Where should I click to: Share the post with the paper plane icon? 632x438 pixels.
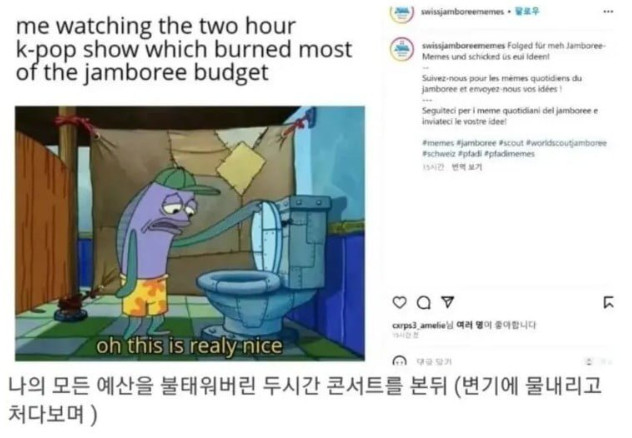pyautogui.click(x=447, y=302)
